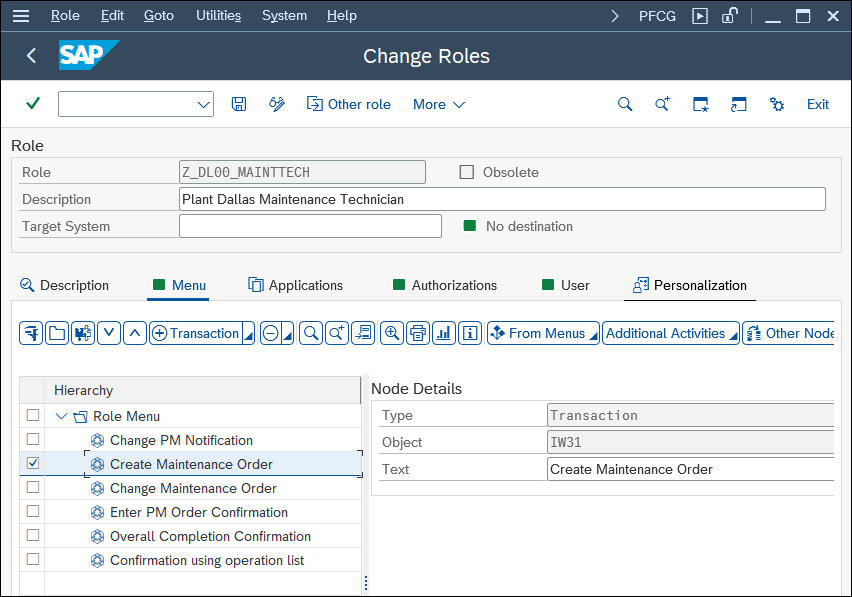Screen dimensions: 852x597
Task: Check the Change PM Notification row checkbox
Action: pos(33,439)
